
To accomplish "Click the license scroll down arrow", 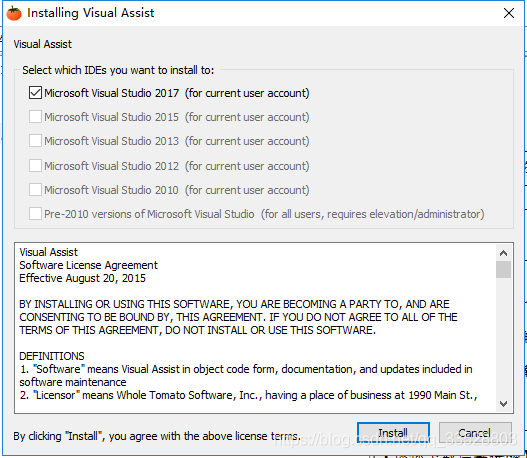I will click(x=503, y=404).
